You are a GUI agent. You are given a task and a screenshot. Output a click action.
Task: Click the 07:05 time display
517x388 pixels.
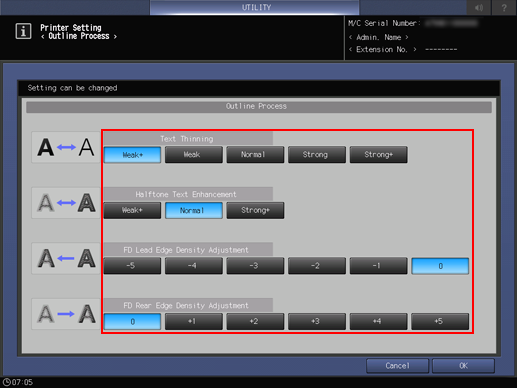pos(22,382)
